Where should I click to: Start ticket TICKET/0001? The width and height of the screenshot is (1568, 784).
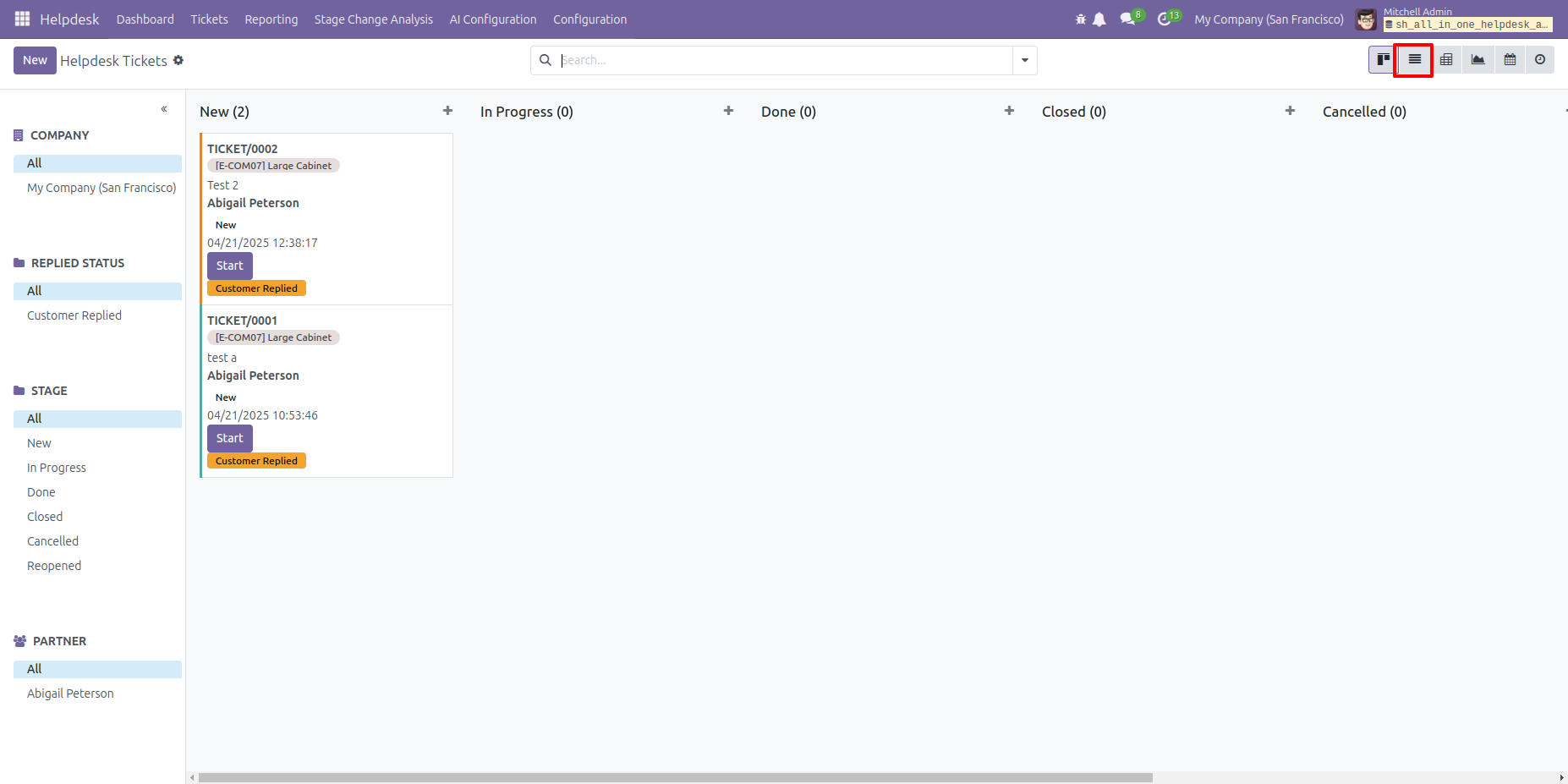[x=230, y=438]
